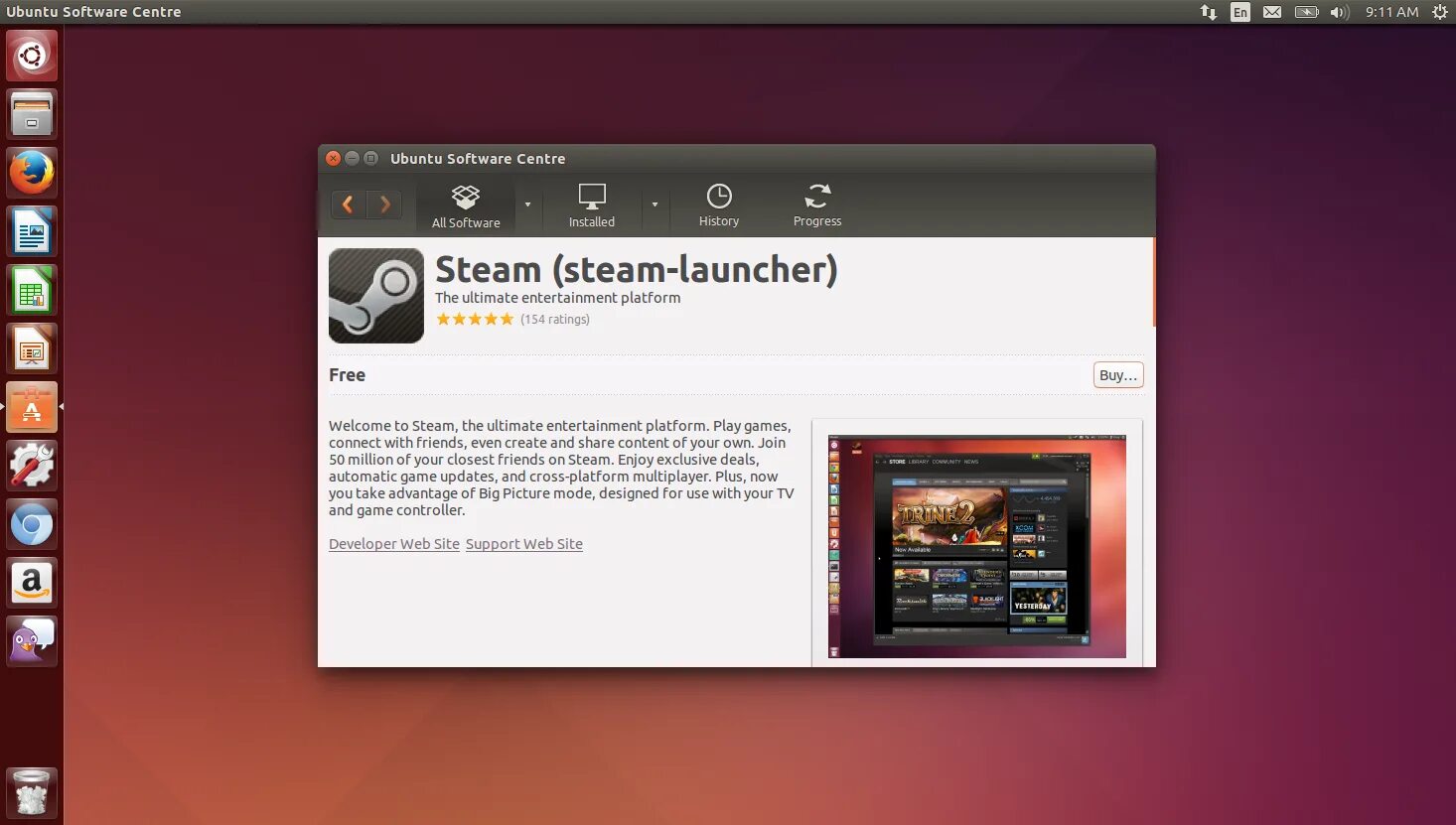Open the Support Web Site link
Viewport: 1456px width, 825px height.
524,544
